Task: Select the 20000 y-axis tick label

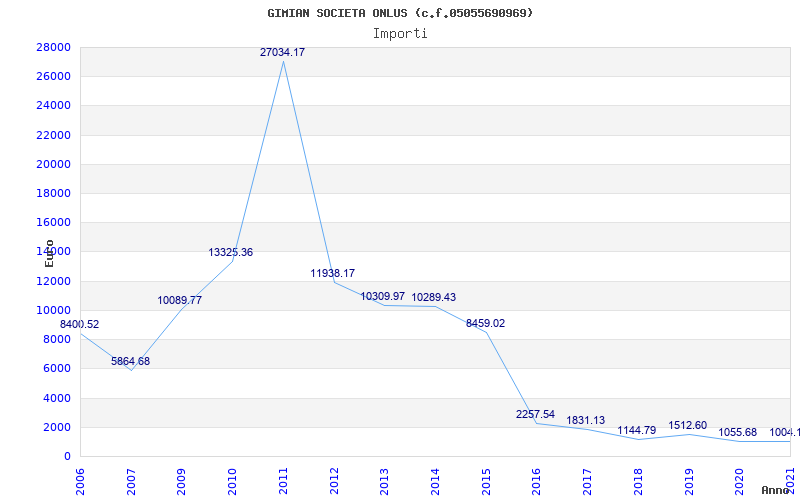Action: point(53,164)
